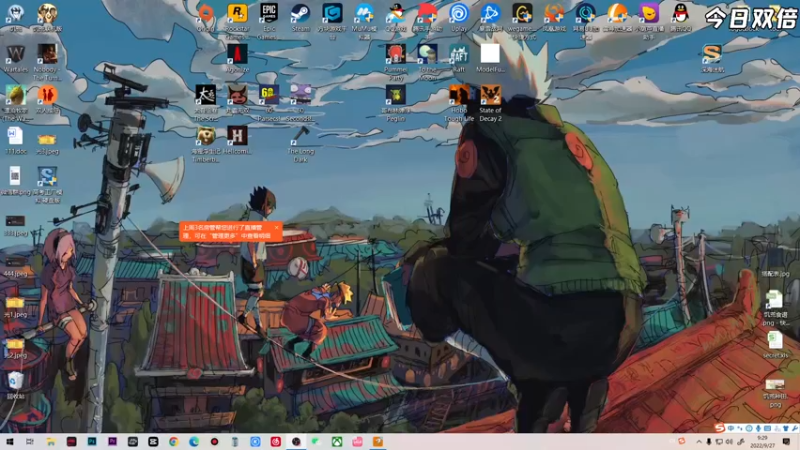
Task: Open the To the Moon game icon
Action: coord(427,54)
